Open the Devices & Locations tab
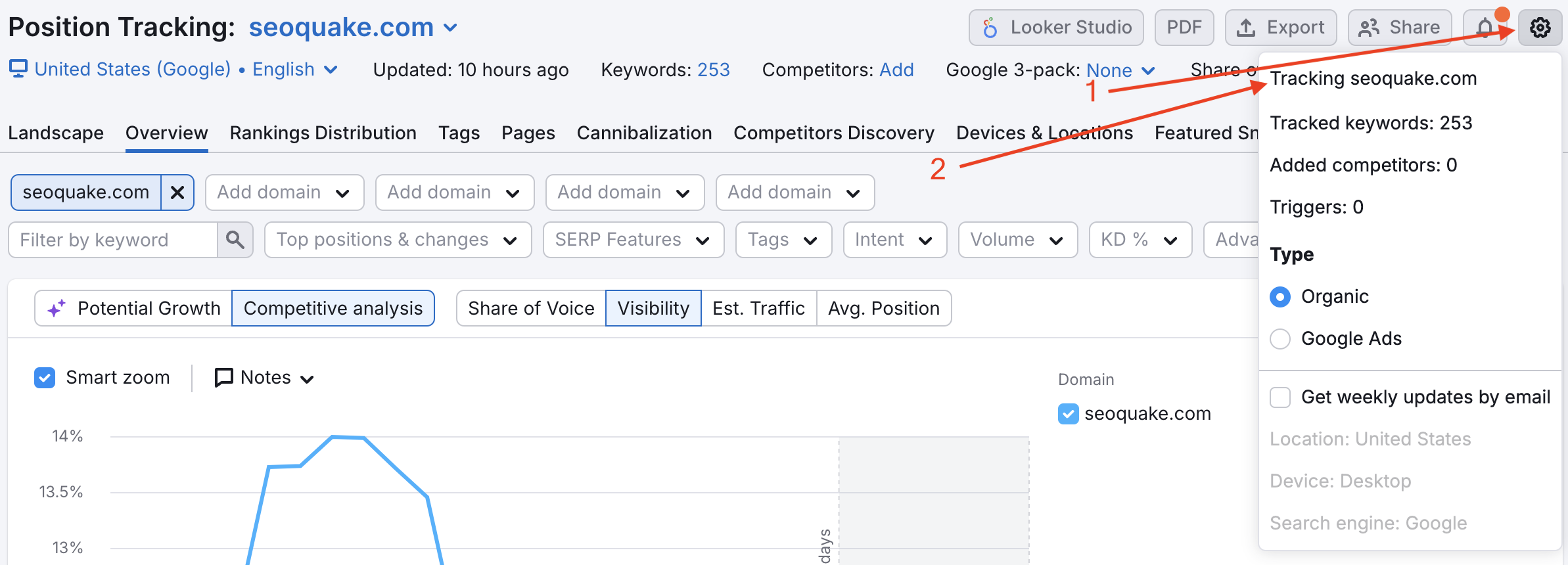This screenshot has width=1568, height=565. pyautogui.click(x=1044, y=133)
